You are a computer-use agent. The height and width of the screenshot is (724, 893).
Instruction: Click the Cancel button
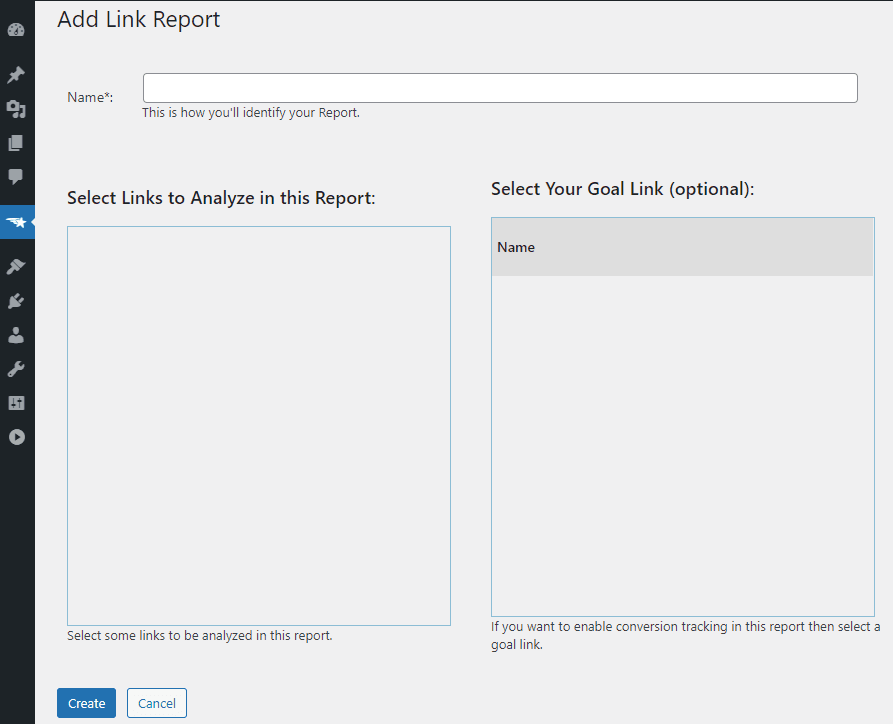click(x=157, y=703)
